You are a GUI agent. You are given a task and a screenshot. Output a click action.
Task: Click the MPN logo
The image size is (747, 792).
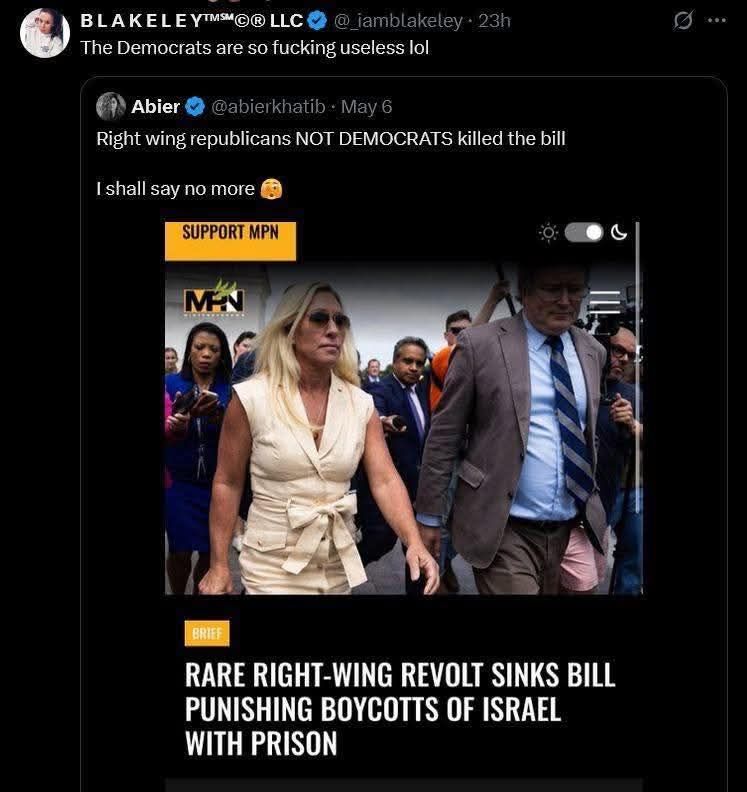[214, 299]
